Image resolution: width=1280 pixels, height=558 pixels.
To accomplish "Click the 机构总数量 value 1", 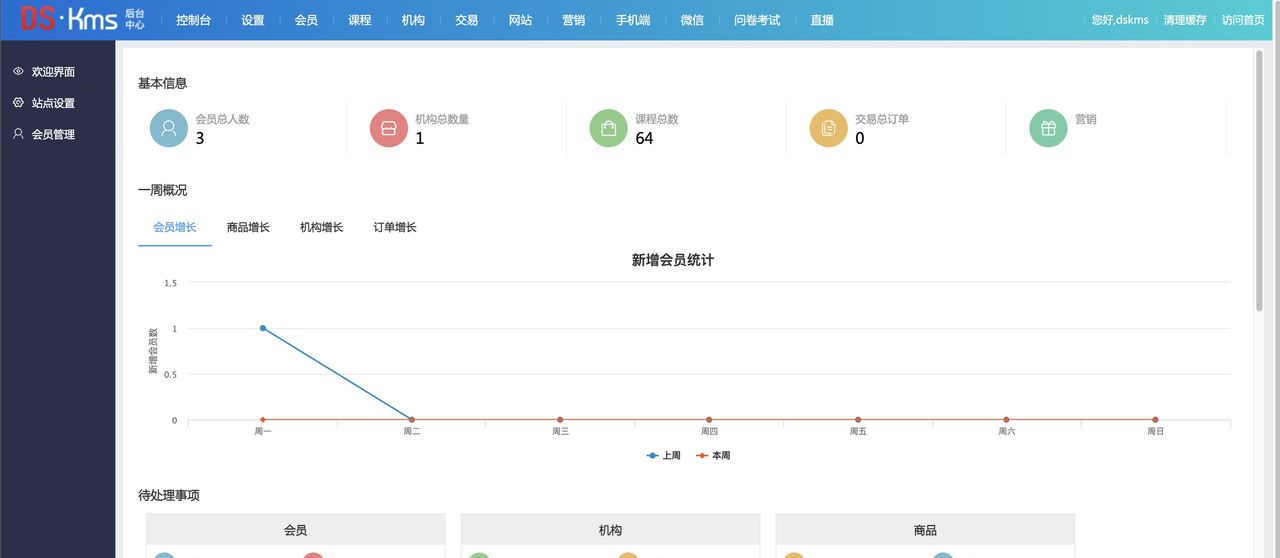I will coord(420,138).
